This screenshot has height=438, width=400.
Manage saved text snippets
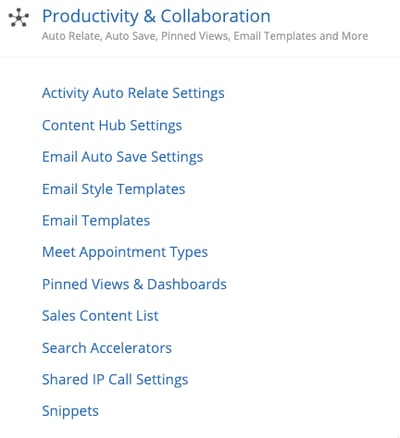(x=70, y=411)
